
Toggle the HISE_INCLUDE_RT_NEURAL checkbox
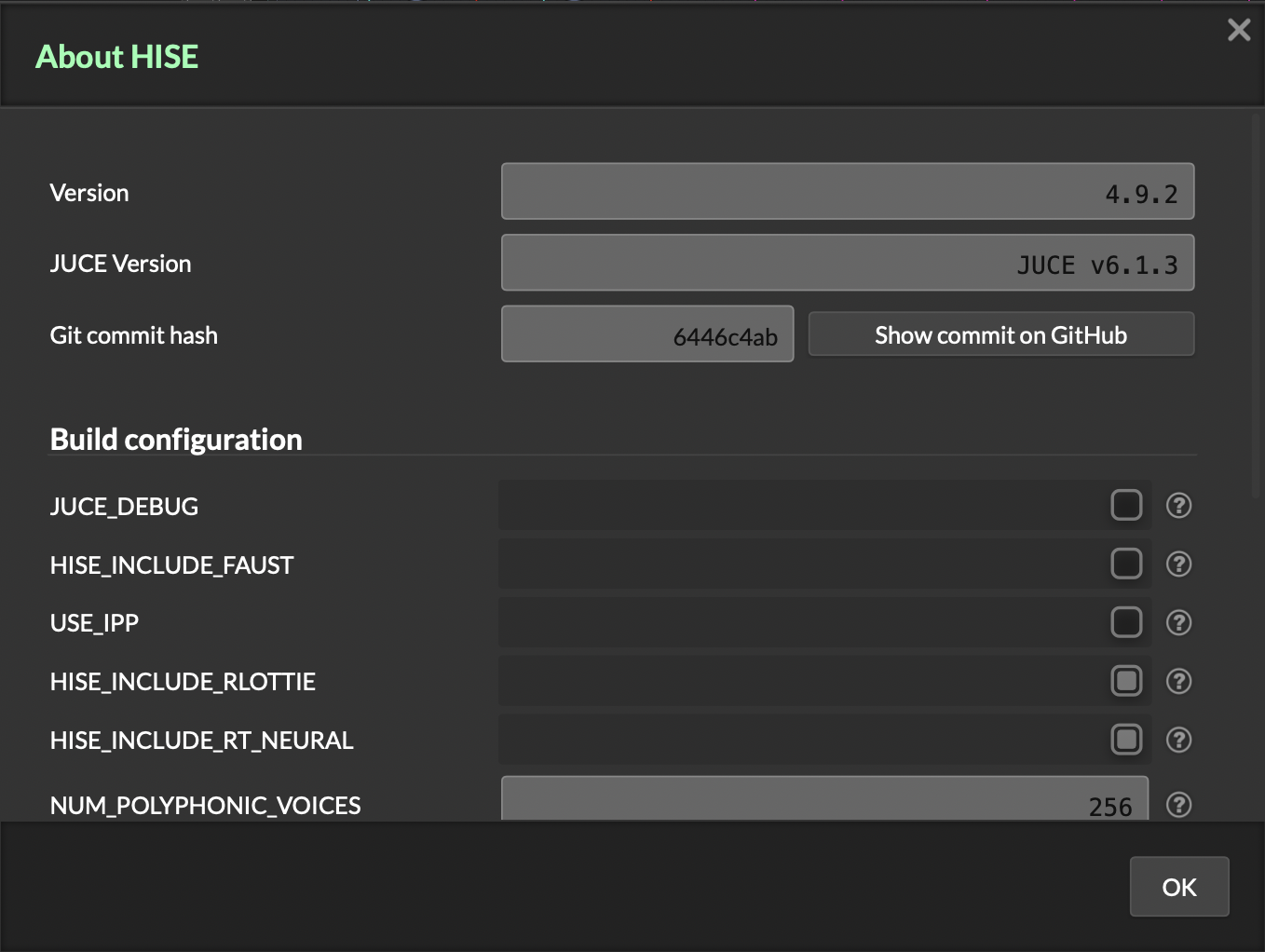[x=1126, y=740]
